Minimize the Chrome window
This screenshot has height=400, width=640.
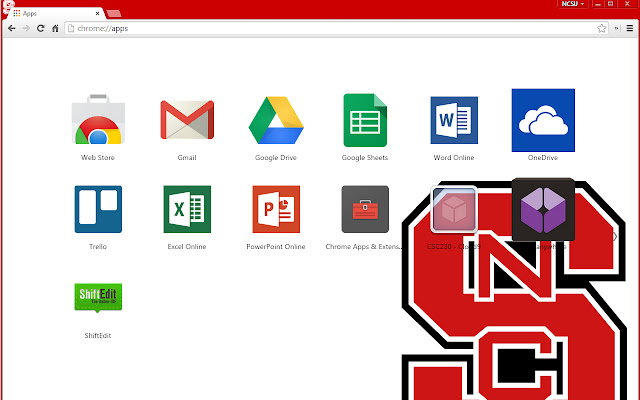598,4
